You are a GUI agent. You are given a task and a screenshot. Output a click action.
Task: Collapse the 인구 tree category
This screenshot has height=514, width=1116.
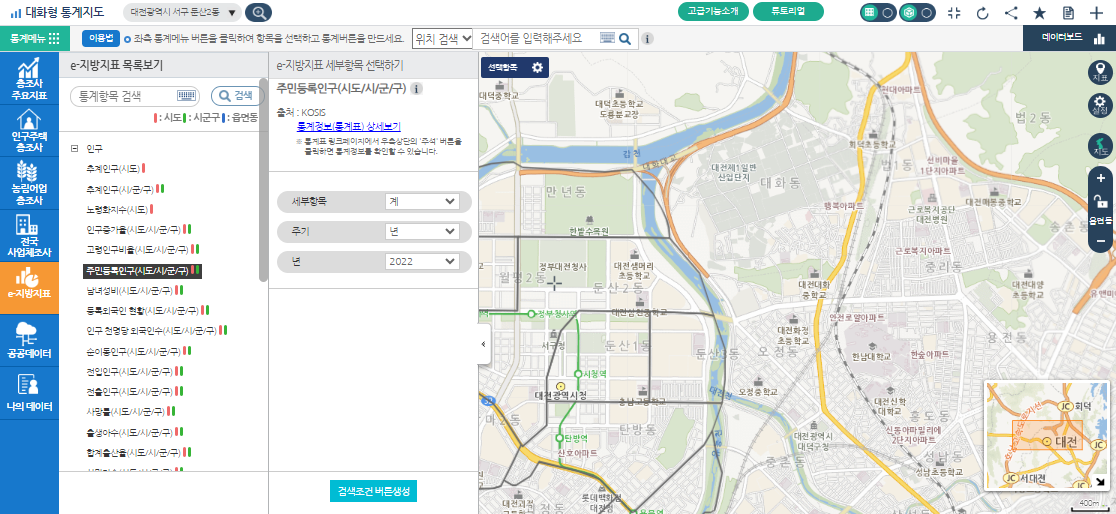pos(75,148)
